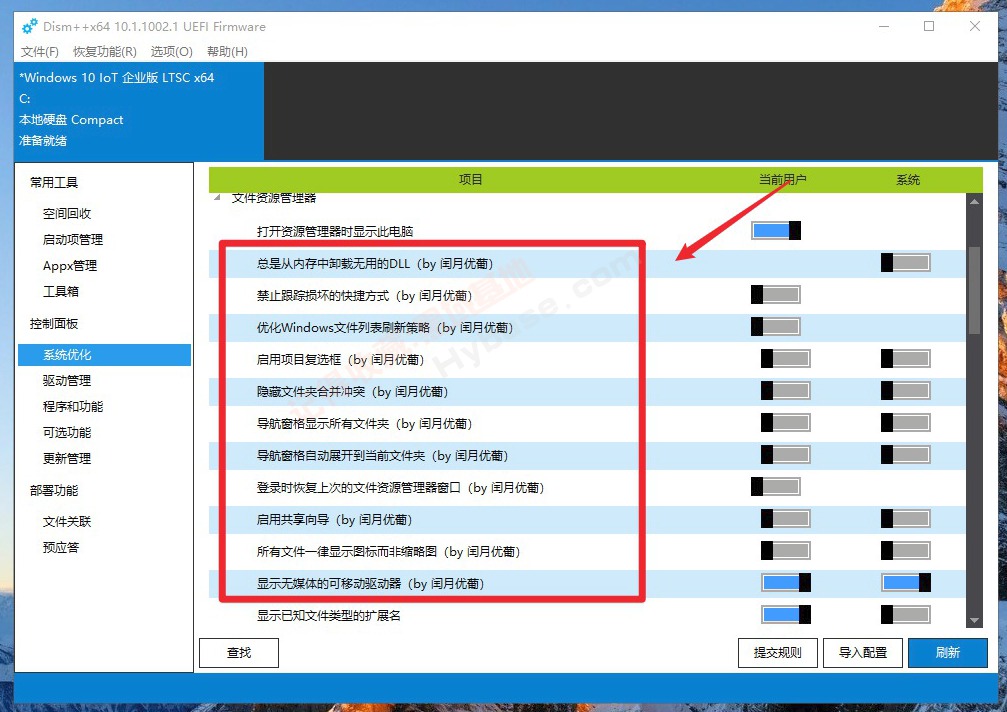Select the 隐藏文件夹合并冲突 row label
Screen dimensions: 1007x712
click(x=352, y=391)
